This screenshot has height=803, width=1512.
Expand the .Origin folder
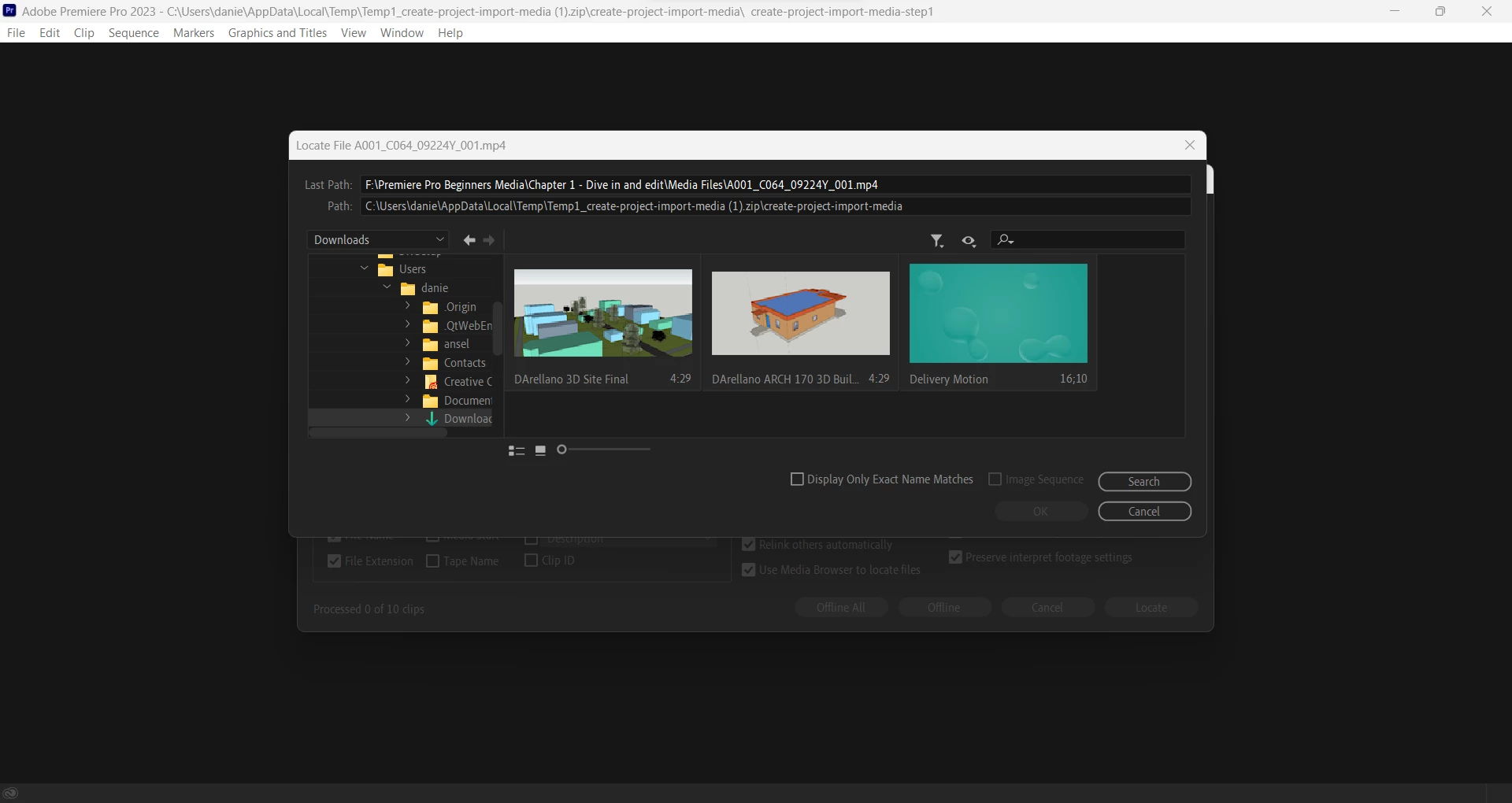[x=408, y=305]
